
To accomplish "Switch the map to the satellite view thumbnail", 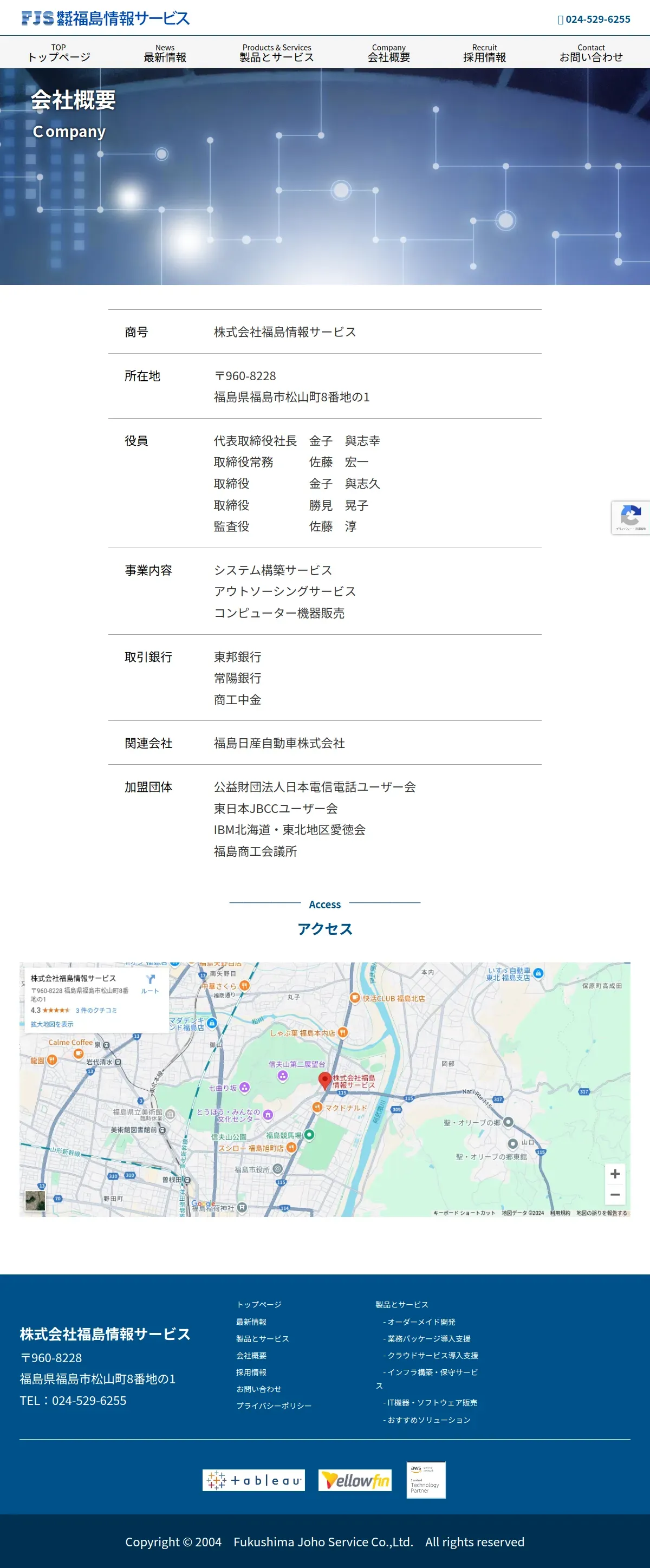I will click(35, 1201).
